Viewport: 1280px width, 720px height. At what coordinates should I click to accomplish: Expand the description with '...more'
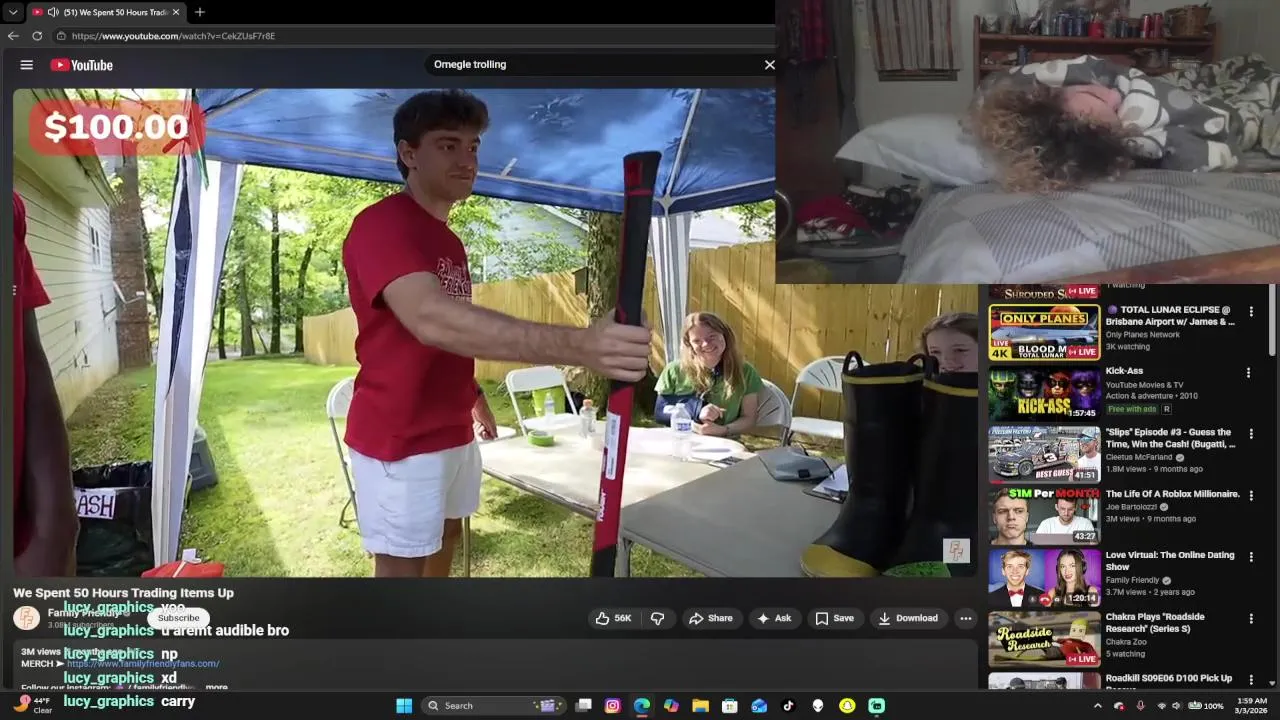tap(216, 687)
